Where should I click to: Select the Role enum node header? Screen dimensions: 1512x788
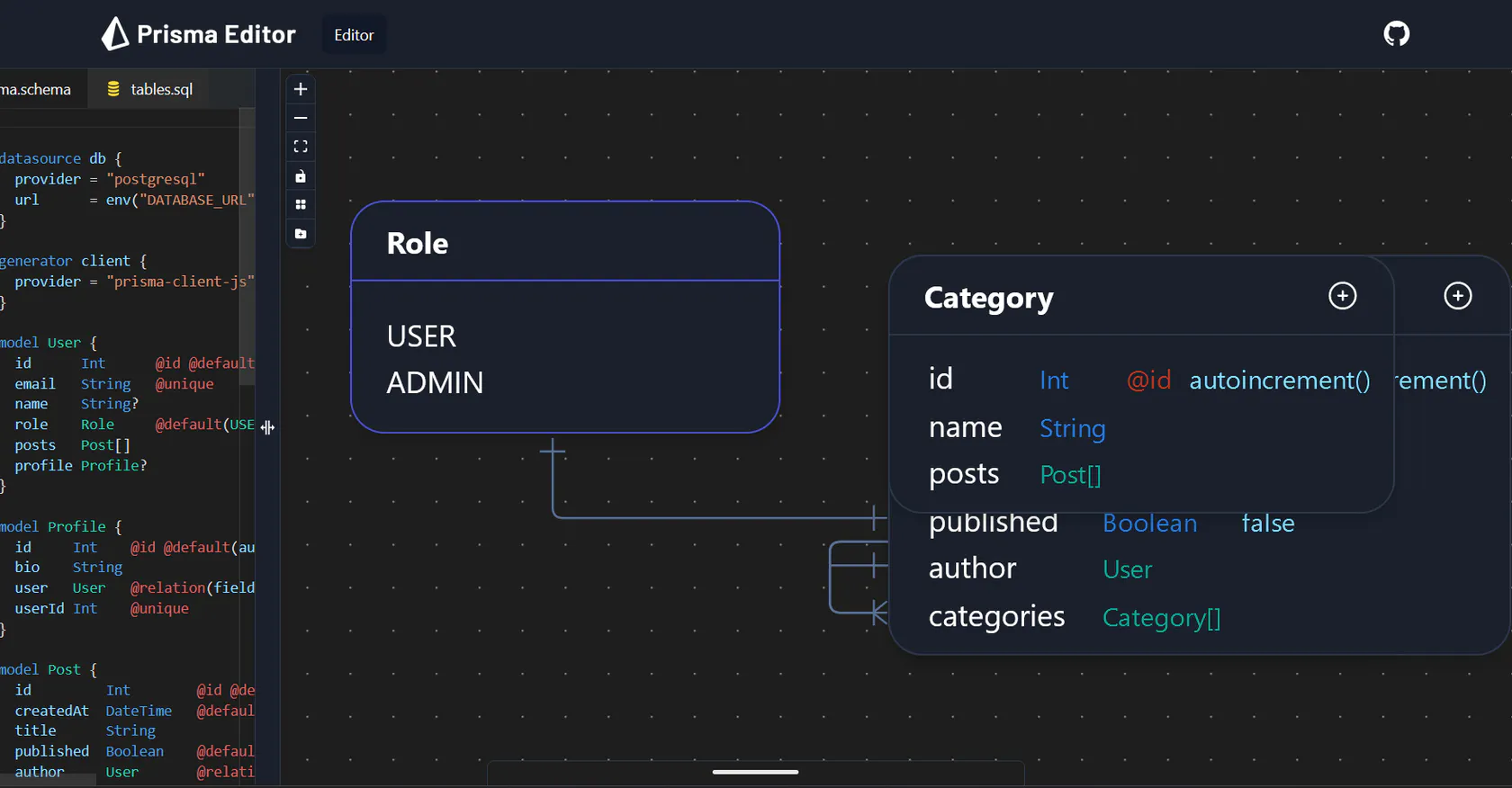point(564,243)
